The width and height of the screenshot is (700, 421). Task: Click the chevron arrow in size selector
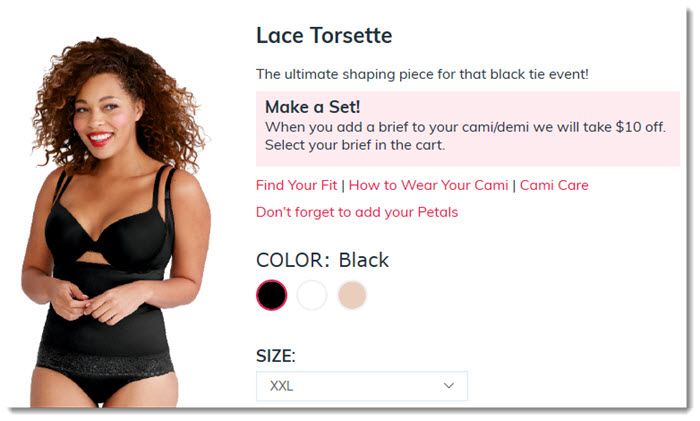(x=449, y=386)
